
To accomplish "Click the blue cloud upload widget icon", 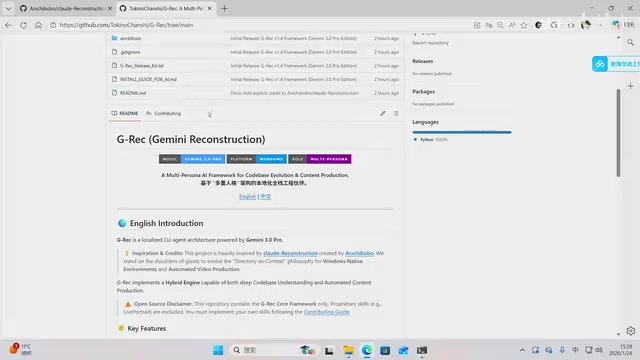I will click(600, 64).
